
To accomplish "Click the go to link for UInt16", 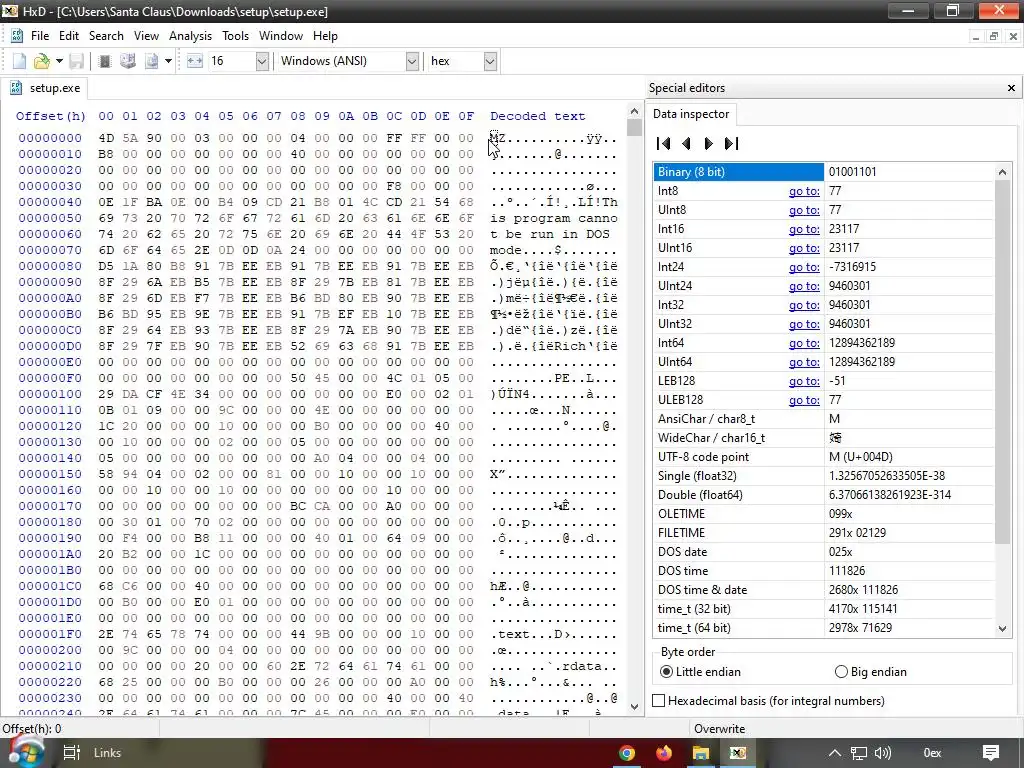I will pos(804,248).
